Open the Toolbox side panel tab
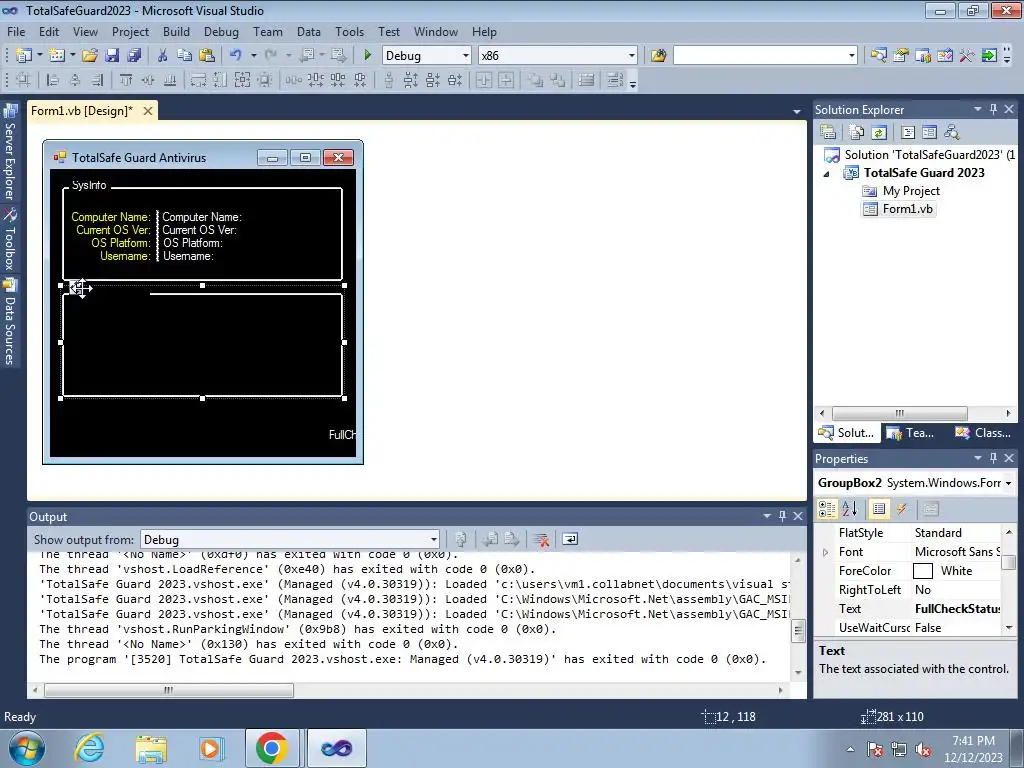This screenshot has height=768, width=1024. (10, 240)
